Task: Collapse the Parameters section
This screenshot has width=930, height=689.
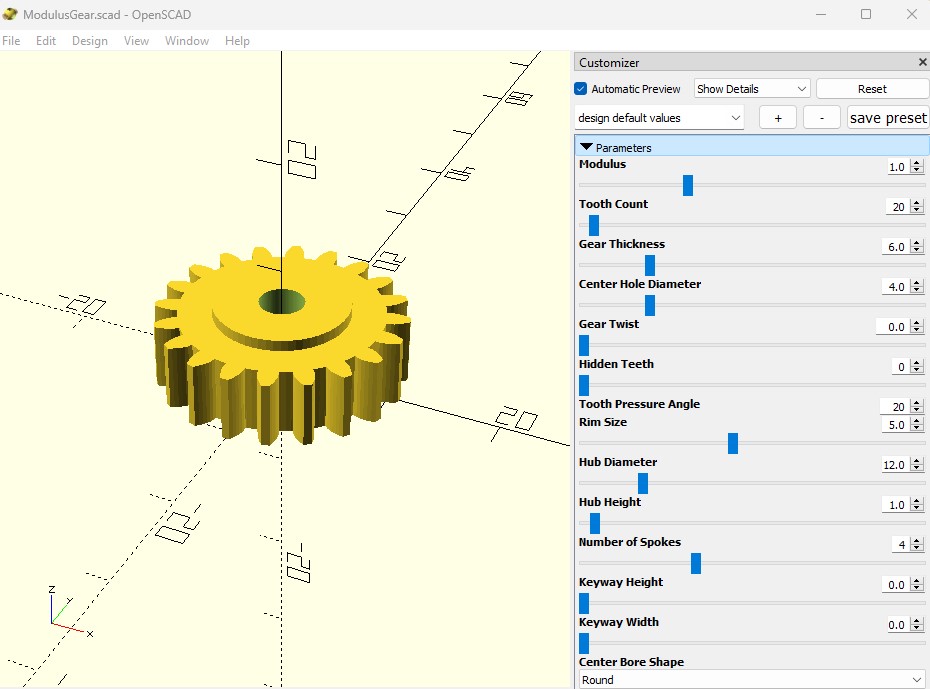Action: [586, 146]
